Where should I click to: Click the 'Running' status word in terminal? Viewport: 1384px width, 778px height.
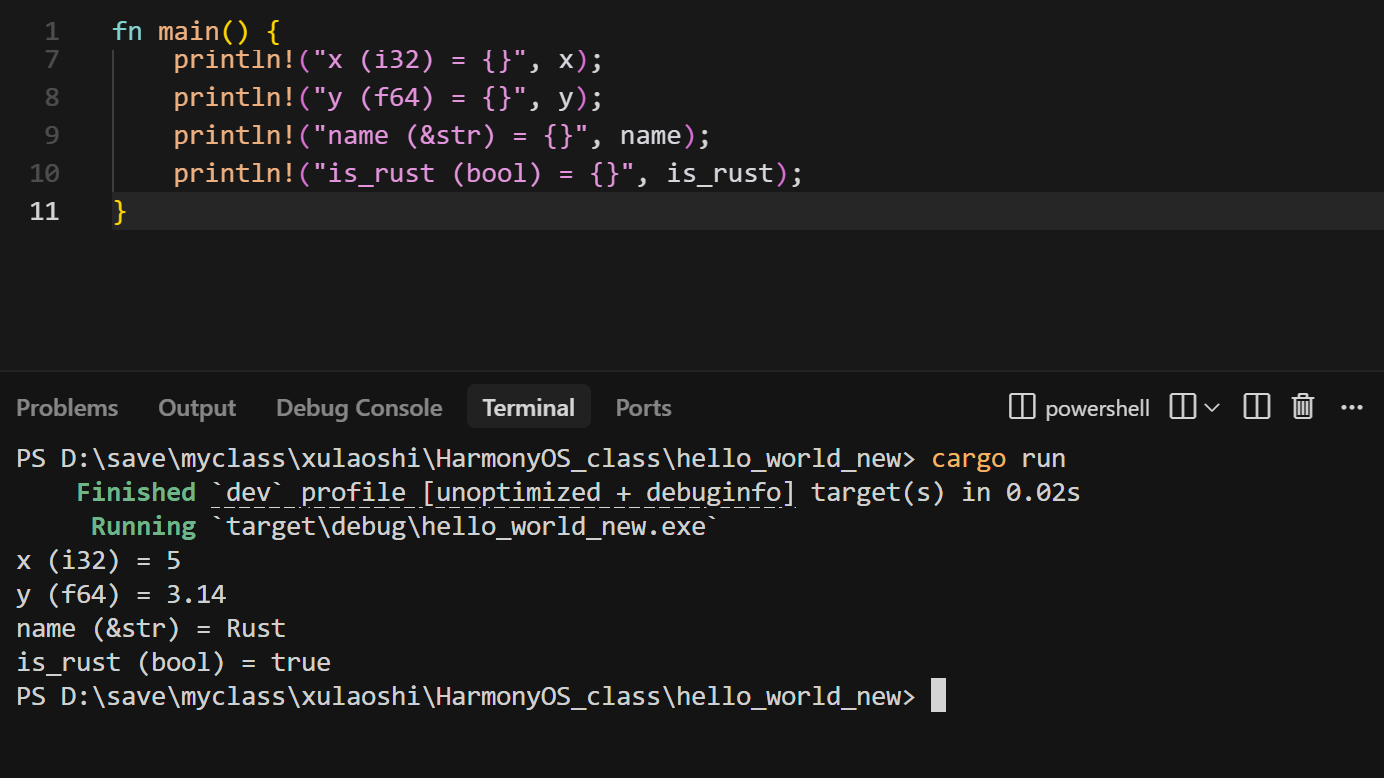pyautogui.click(x=144, y=526)
